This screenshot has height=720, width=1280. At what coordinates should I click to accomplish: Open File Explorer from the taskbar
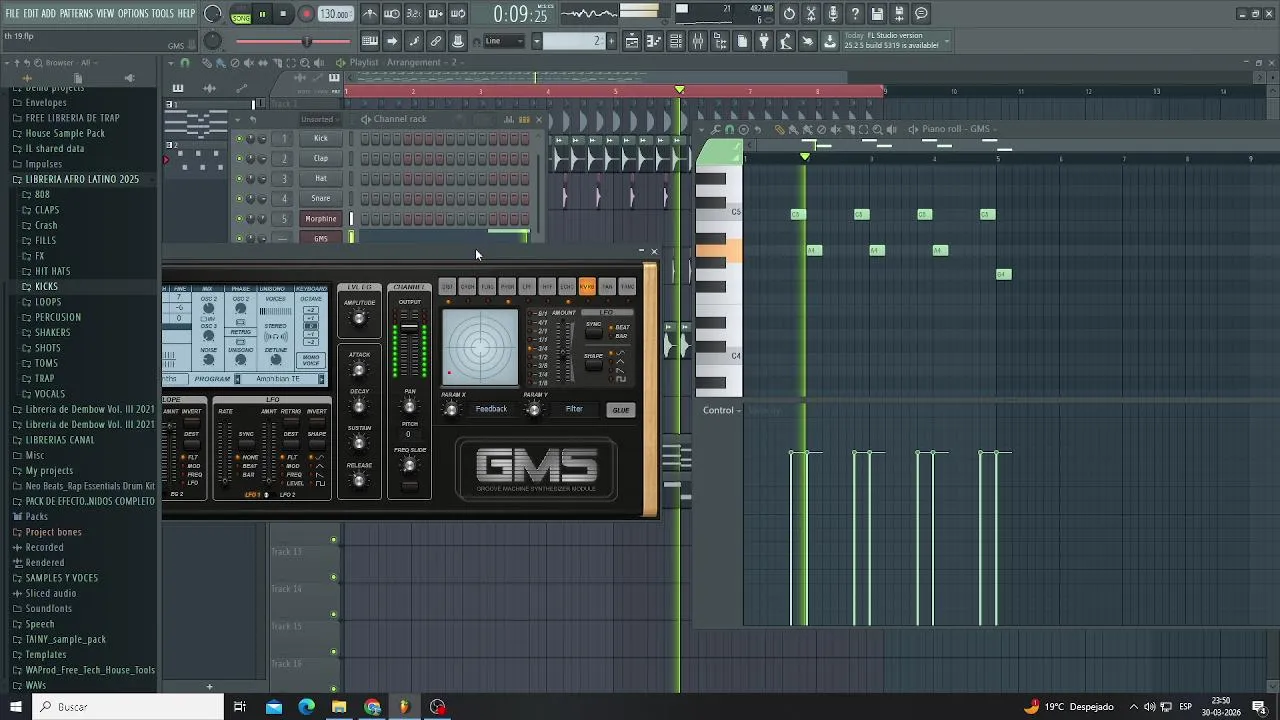[x=339, y=707]
